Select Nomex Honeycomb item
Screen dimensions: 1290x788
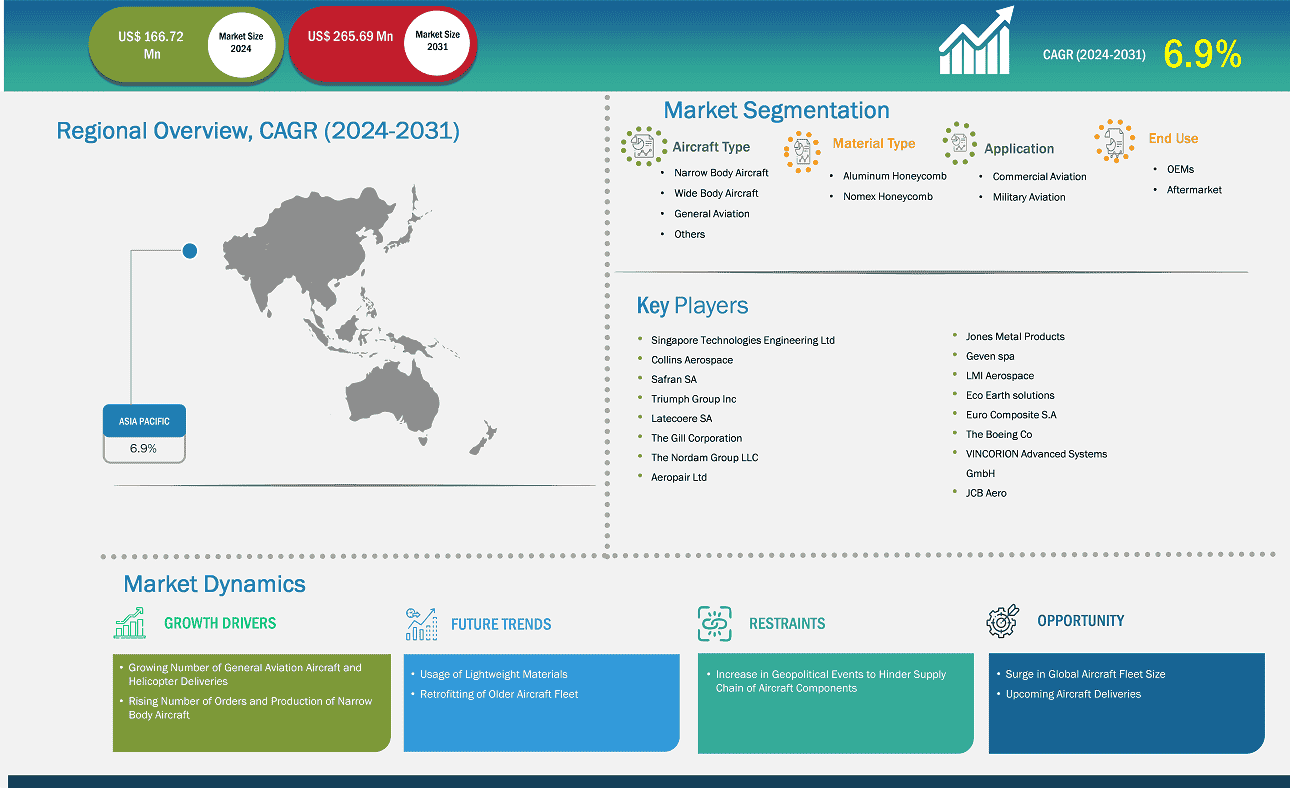[887, 197]
